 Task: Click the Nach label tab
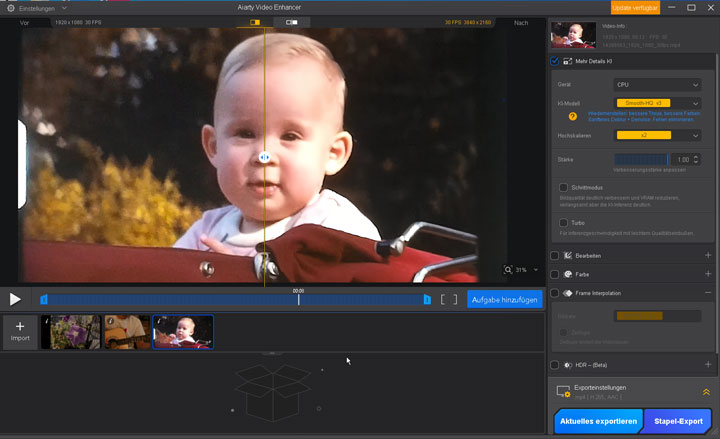point(521,23)
